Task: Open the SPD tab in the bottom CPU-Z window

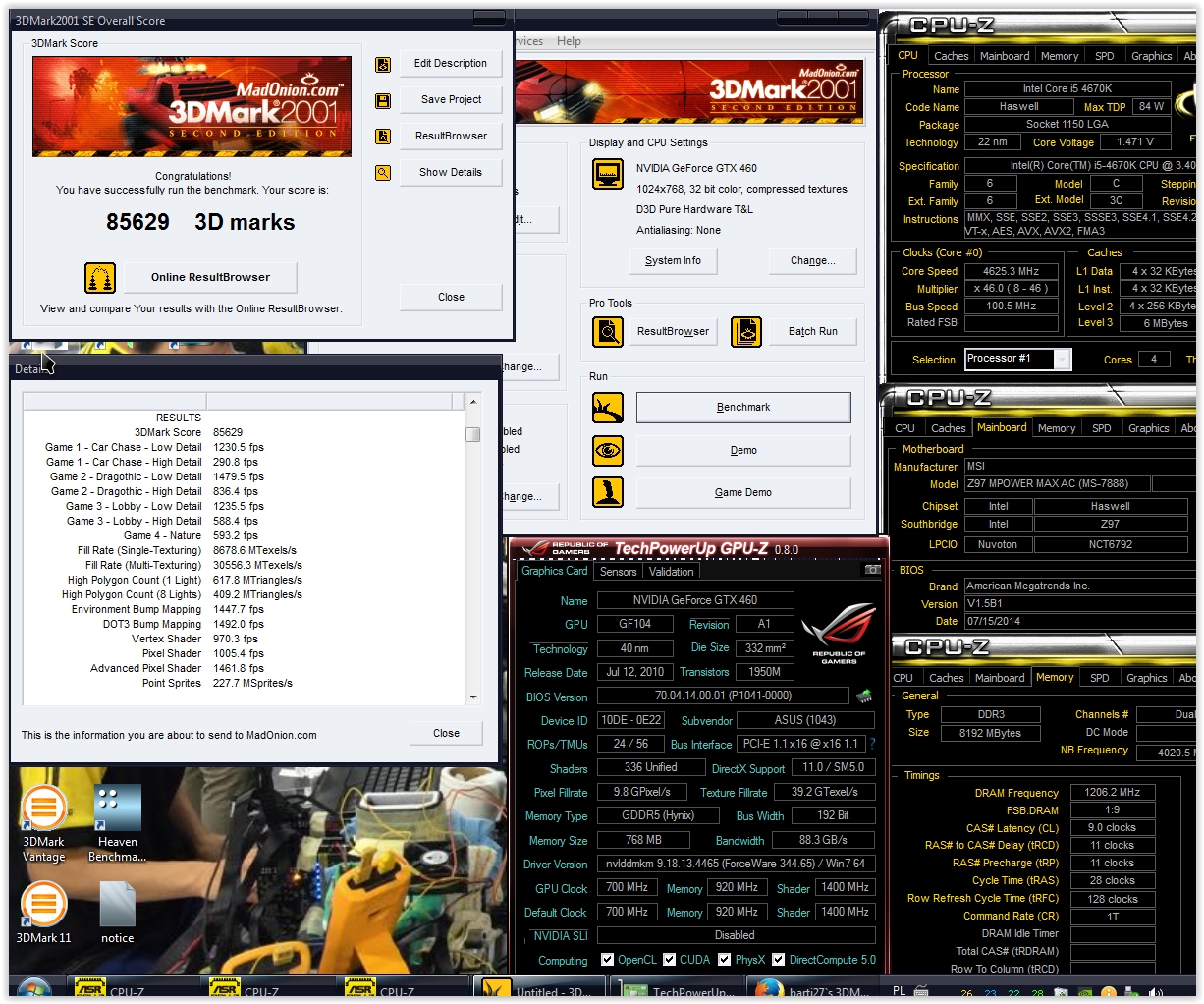Action: (x=1099, y=678)
